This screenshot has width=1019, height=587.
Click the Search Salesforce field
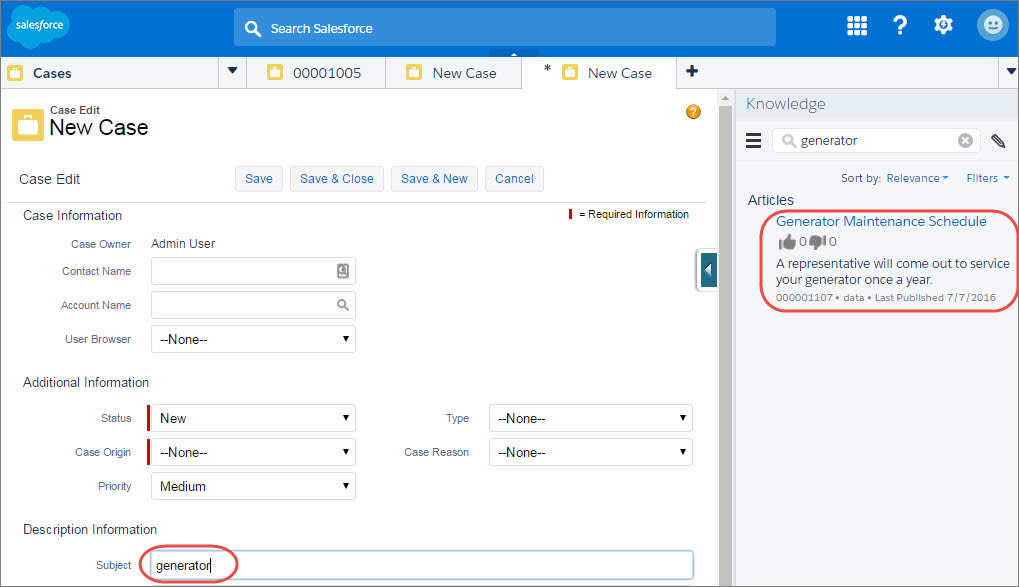click(x=504, y=28)
